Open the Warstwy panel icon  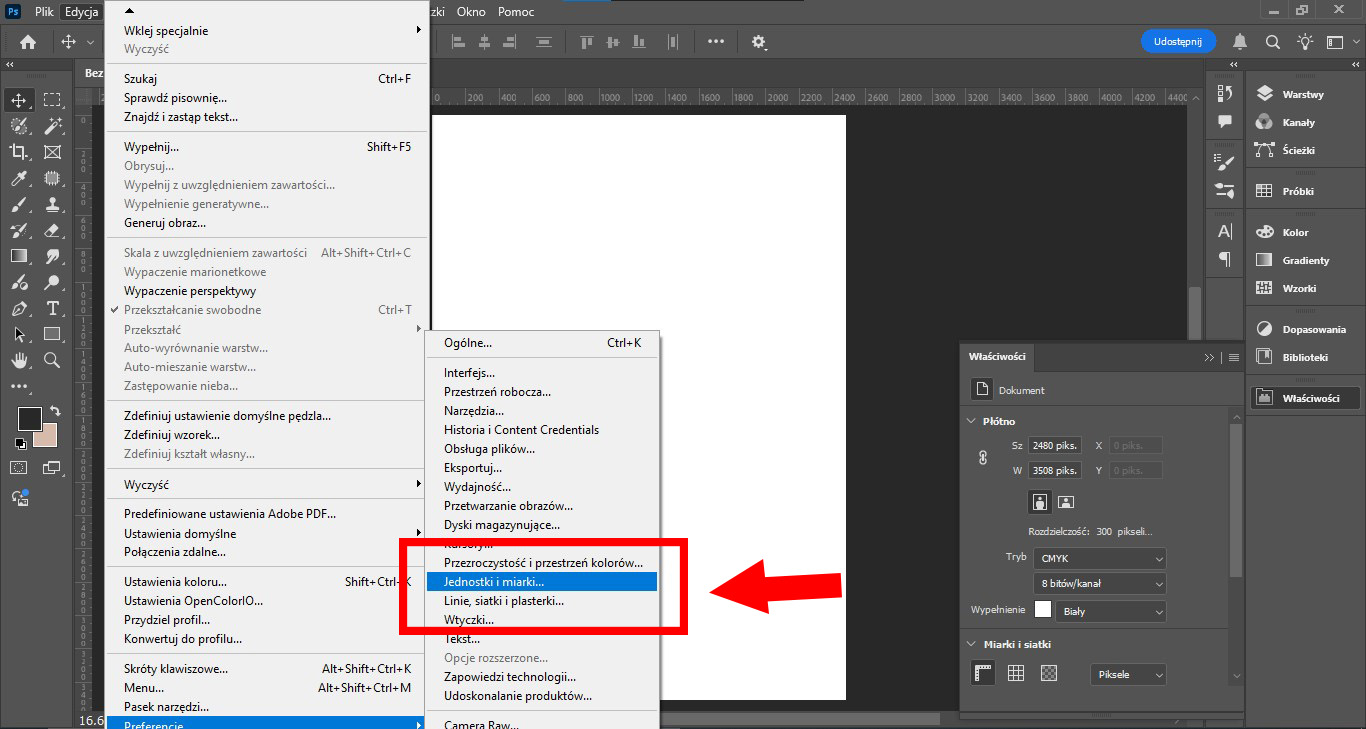1265,94
